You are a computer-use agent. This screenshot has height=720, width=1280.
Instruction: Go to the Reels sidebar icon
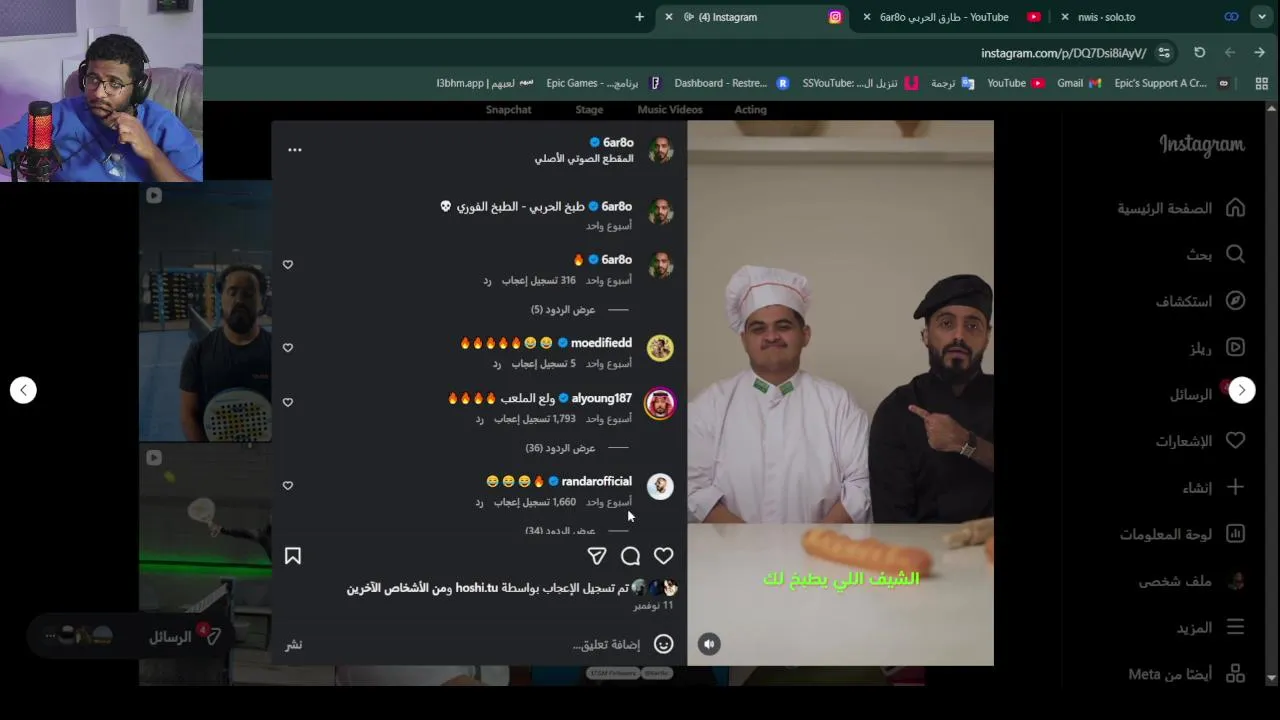tap(1235, 348)
